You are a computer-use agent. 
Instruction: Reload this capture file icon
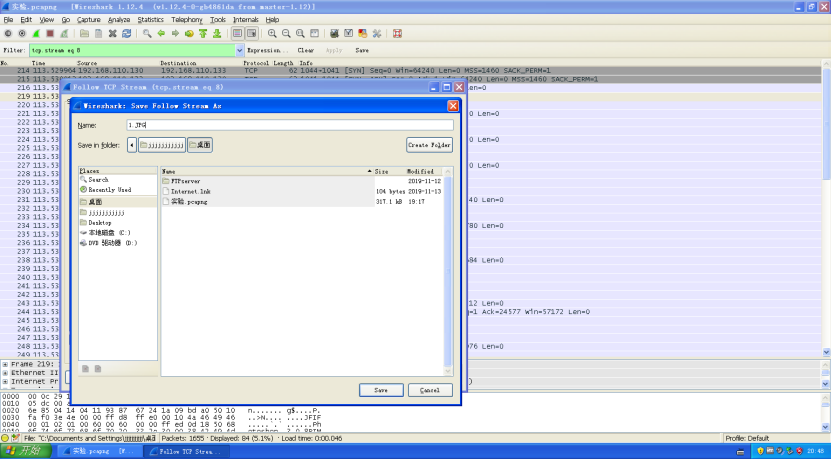(127, 33)
